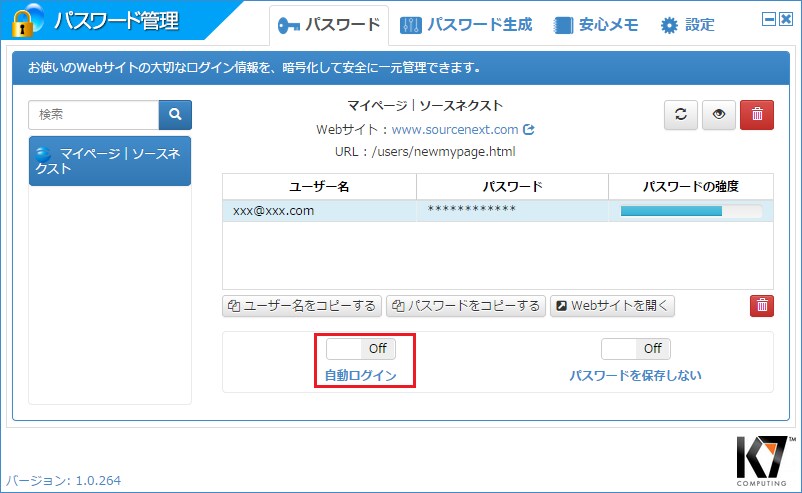Viewport: 802px width, 493px height.
Task: Click ユーザー名をコピーする button
Action: click(302, 306)
